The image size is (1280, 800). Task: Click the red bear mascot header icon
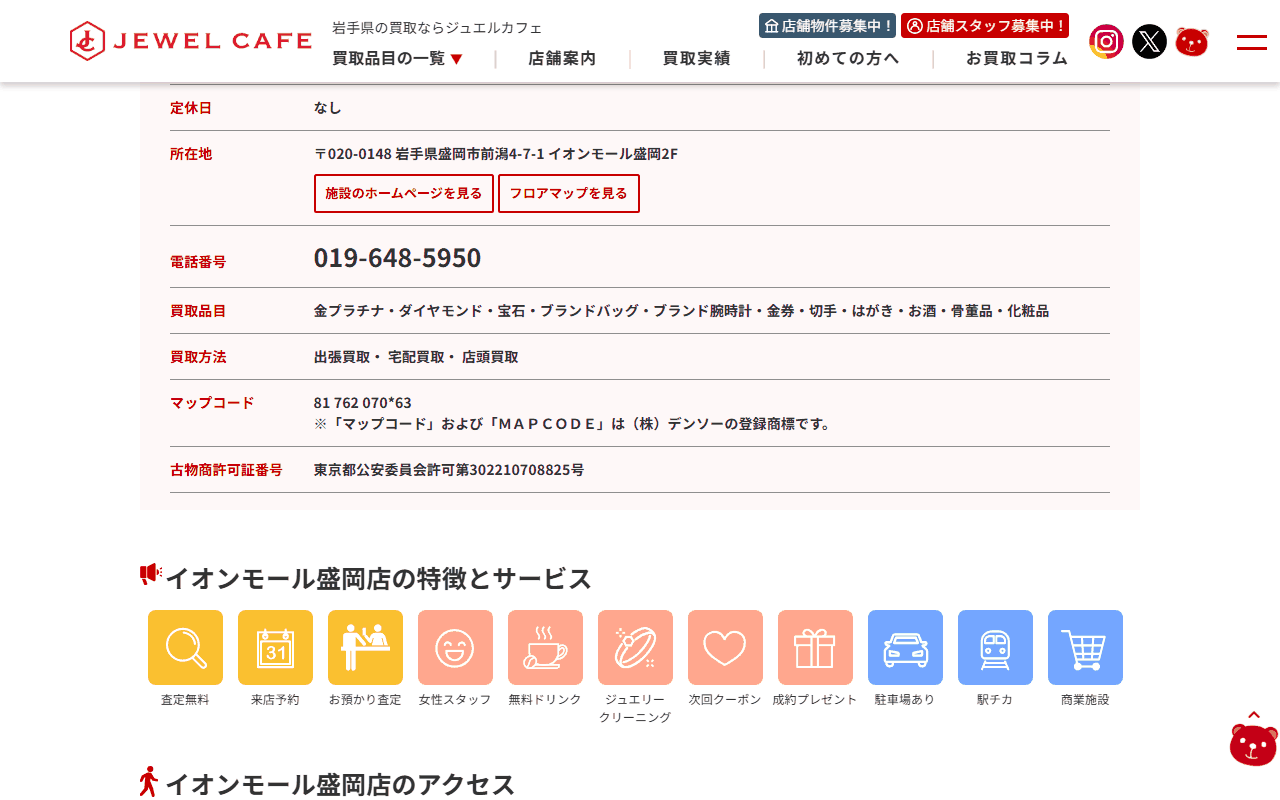(1192, 42)
